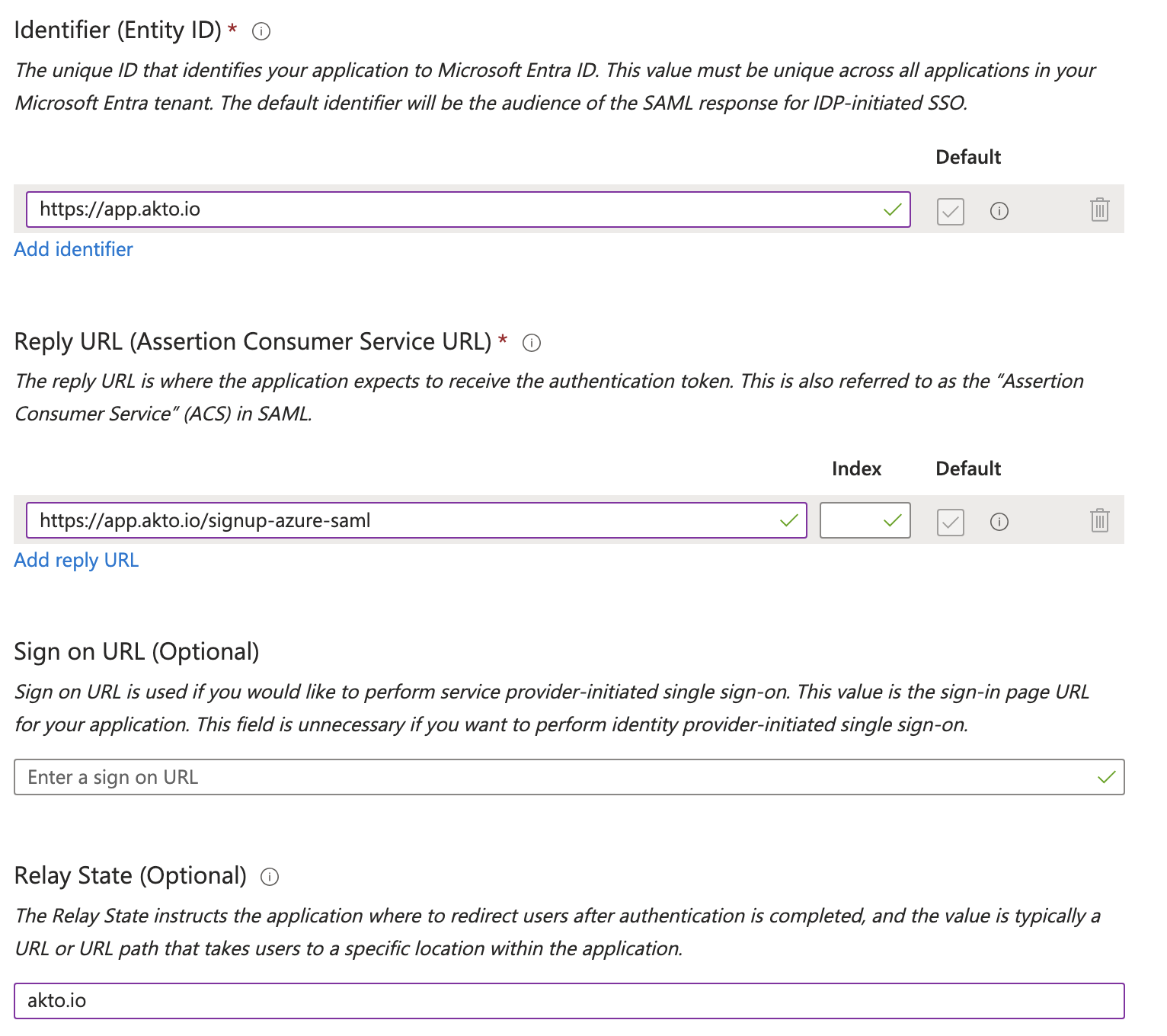Focus the Identifier field containing https://app.akto.io
Viewport: 1167px width, 1036px height.
pos(468,209)
